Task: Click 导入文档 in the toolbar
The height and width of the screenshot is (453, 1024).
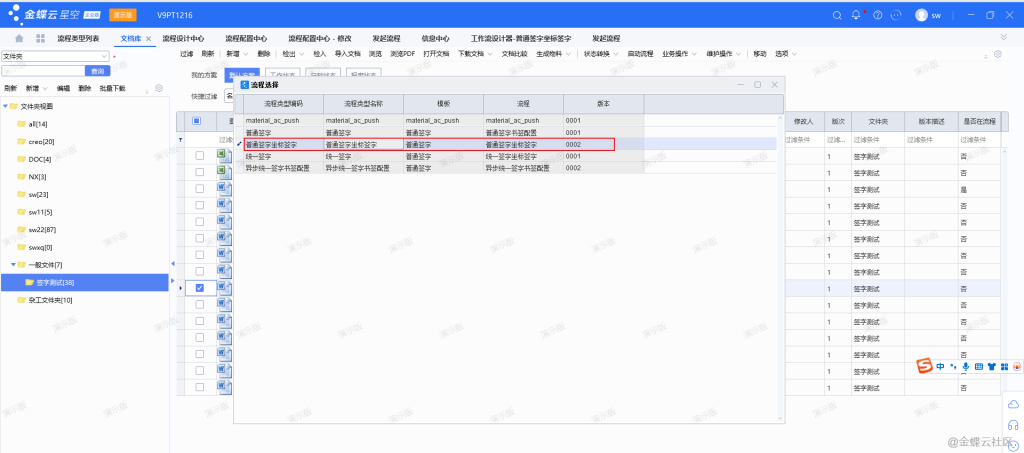Action: pyautogui.click(x=347, y=54)
